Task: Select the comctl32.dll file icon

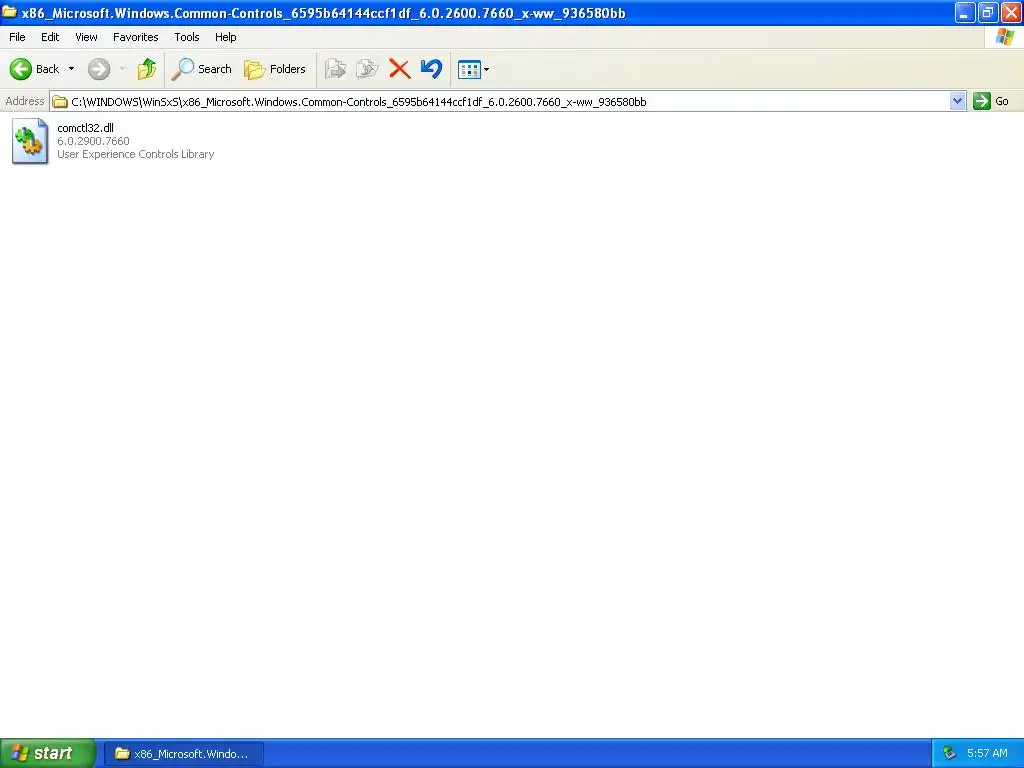Action: [x=29, y=141]
